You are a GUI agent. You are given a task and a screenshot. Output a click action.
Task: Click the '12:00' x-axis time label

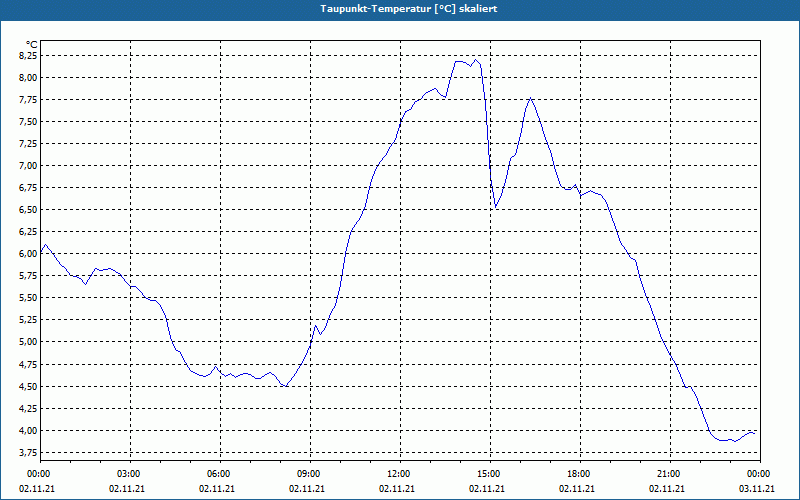pos(400,474)
